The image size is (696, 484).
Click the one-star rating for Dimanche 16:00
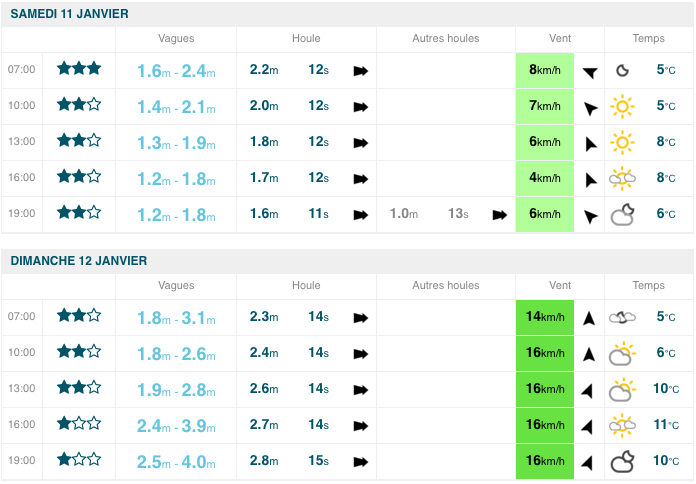tap(79, 424)
